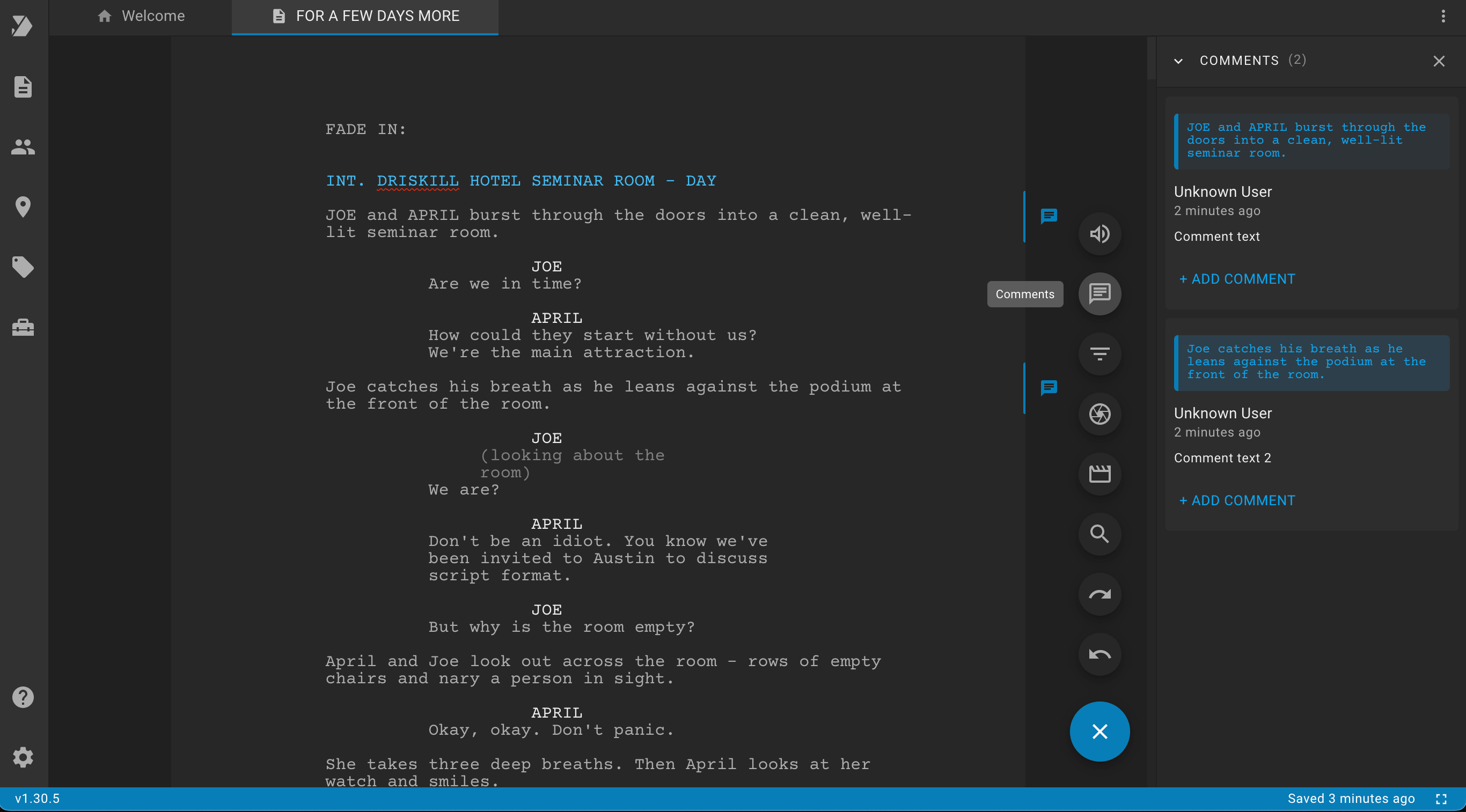
Task: Click the text-to-speech speaker button
Action: (x=1099, y=234)
